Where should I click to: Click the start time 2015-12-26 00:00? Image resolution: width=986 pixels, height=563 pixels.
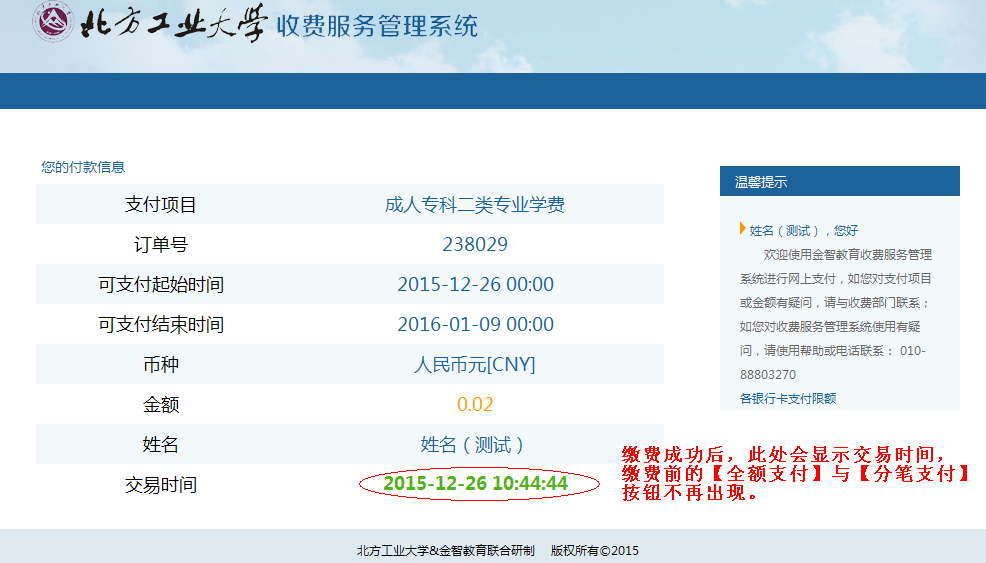475,285
